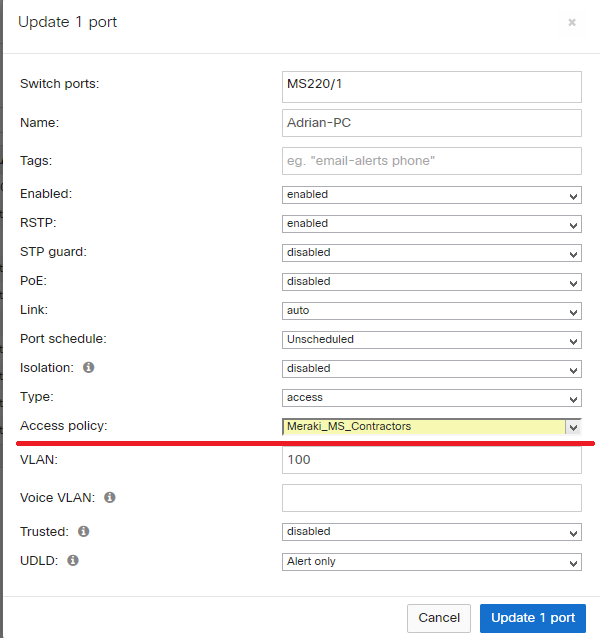Open the UDLD Alert only dropdown
The width and height of the screenshot is (600, 638).
click(432, 562)
